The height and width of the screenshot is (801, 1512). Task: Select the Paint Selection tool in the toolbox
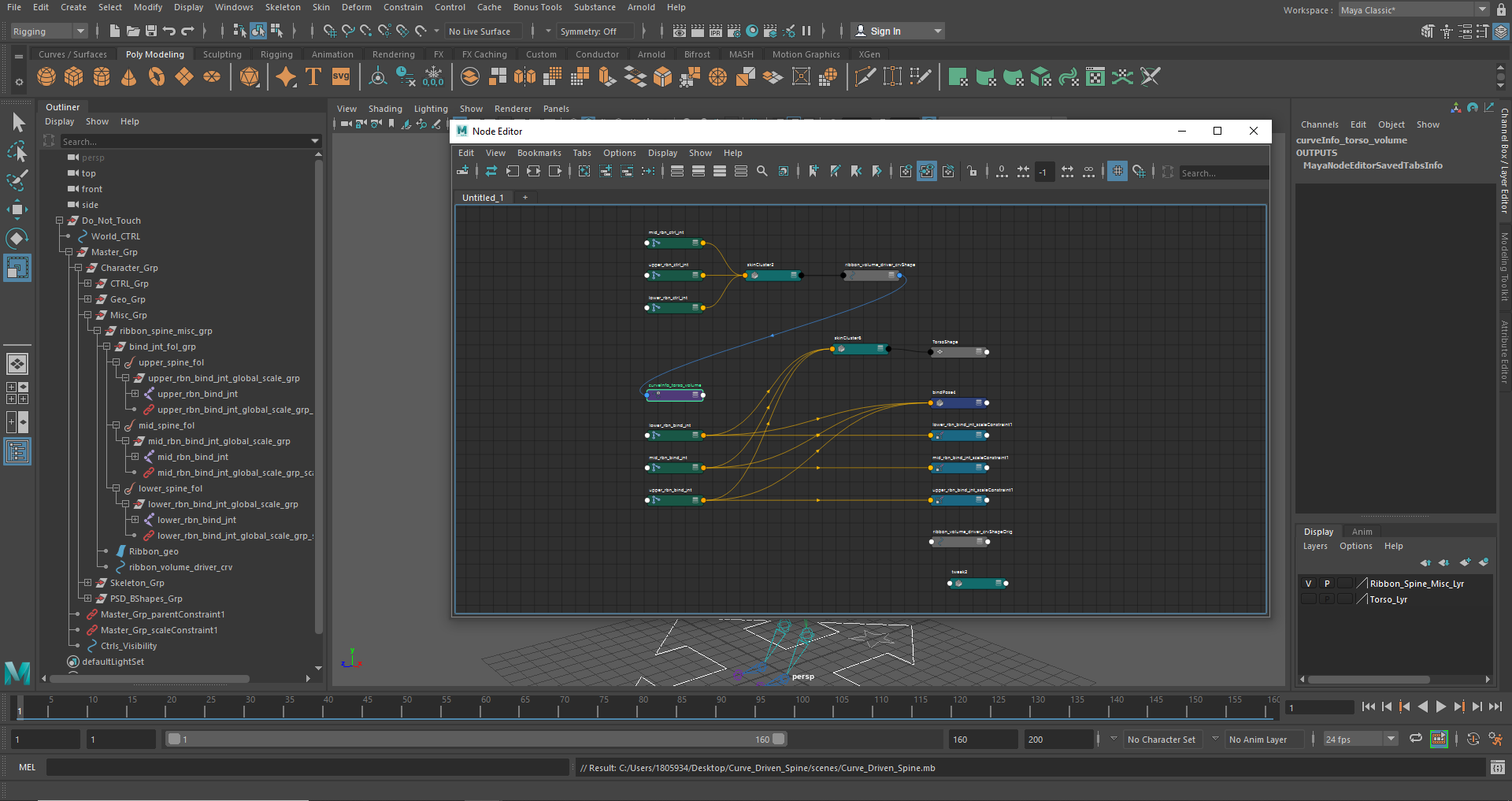coord(17,180)
